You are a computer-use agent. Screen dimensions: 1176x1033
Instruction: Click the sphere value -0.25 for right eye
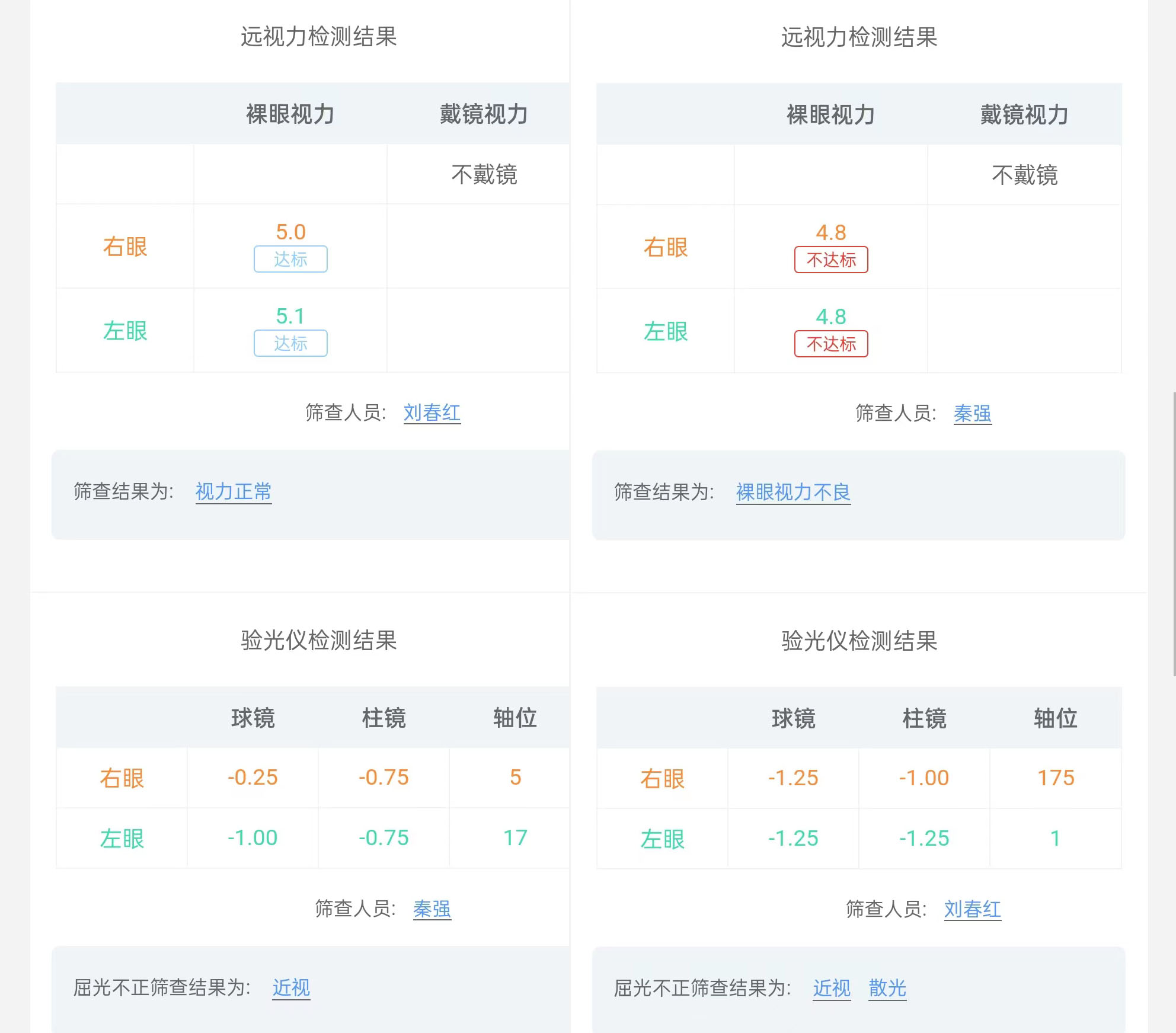tap(252, 778)
